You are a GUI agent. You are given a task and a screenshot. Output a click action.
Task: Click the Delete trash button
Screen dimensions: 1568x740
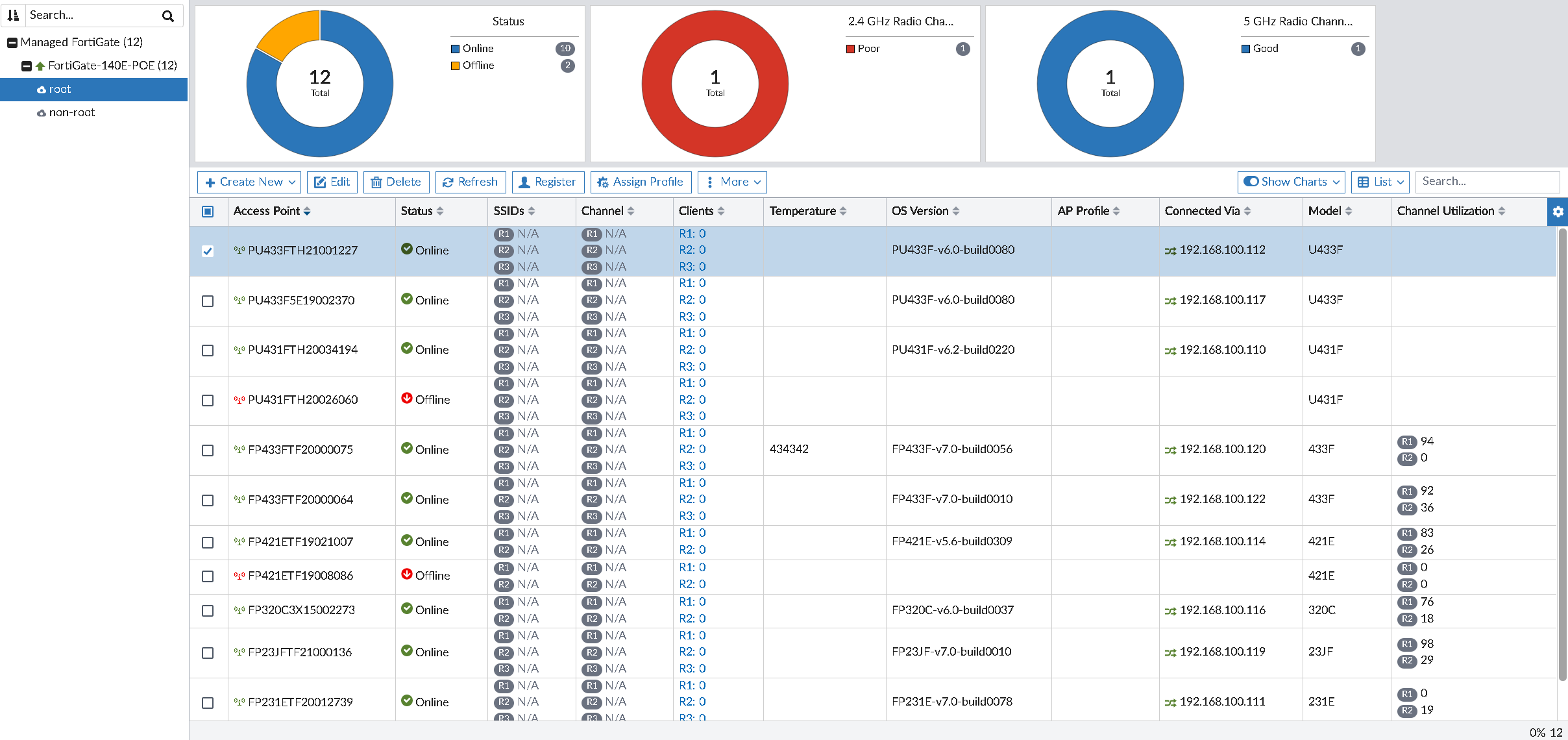396,182
